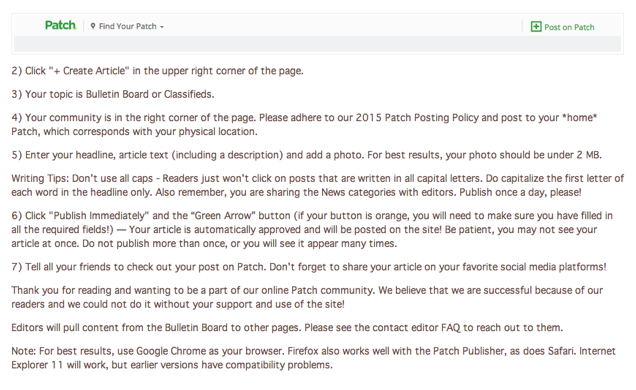The width and height of the screenshot is (636, 390).
Task: Open the Find Your Patch dropdown
Action: (x=127, y=26)
